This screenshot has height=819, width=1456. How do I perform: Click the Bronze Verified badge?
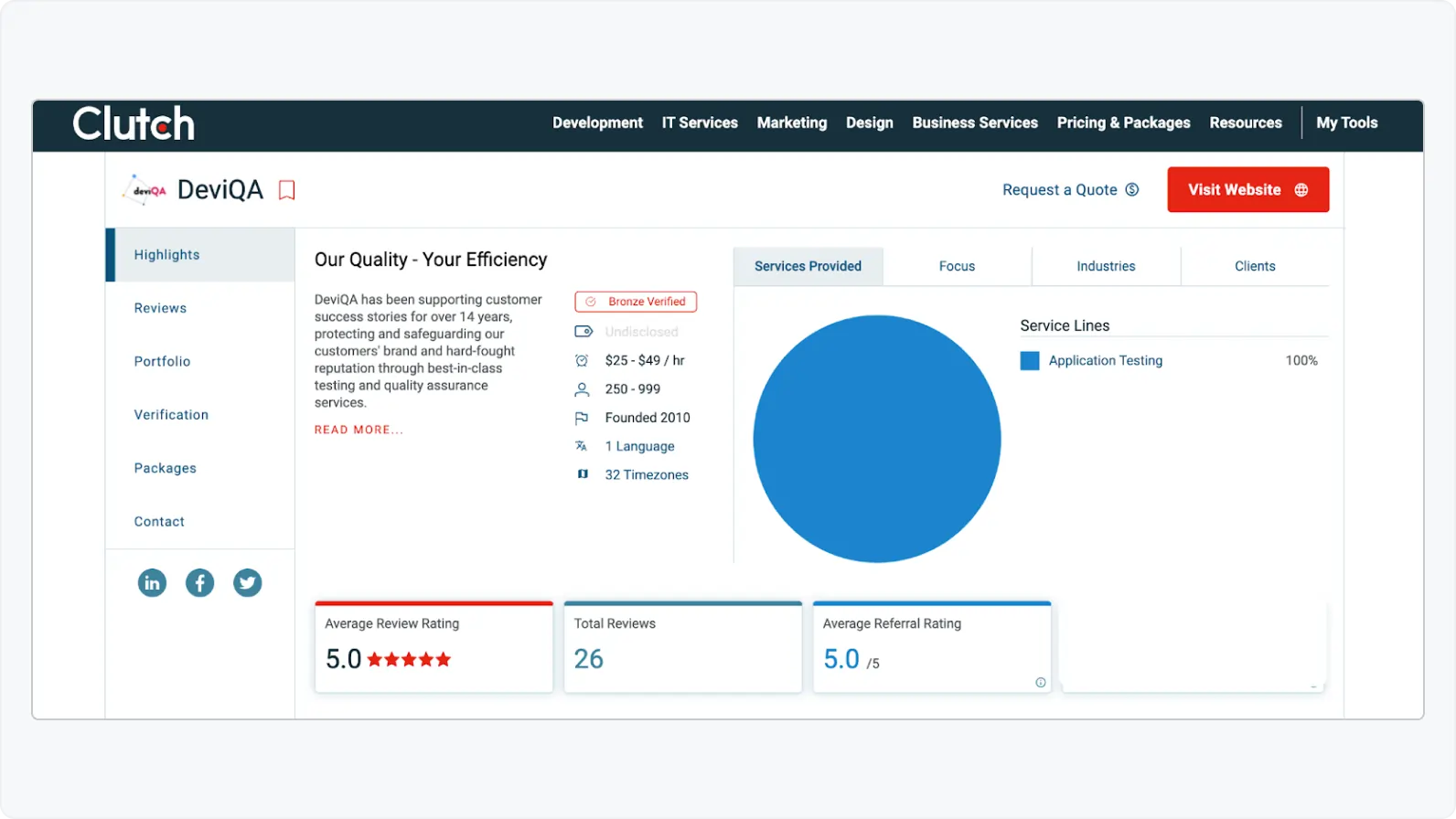(x=636, y=302)
